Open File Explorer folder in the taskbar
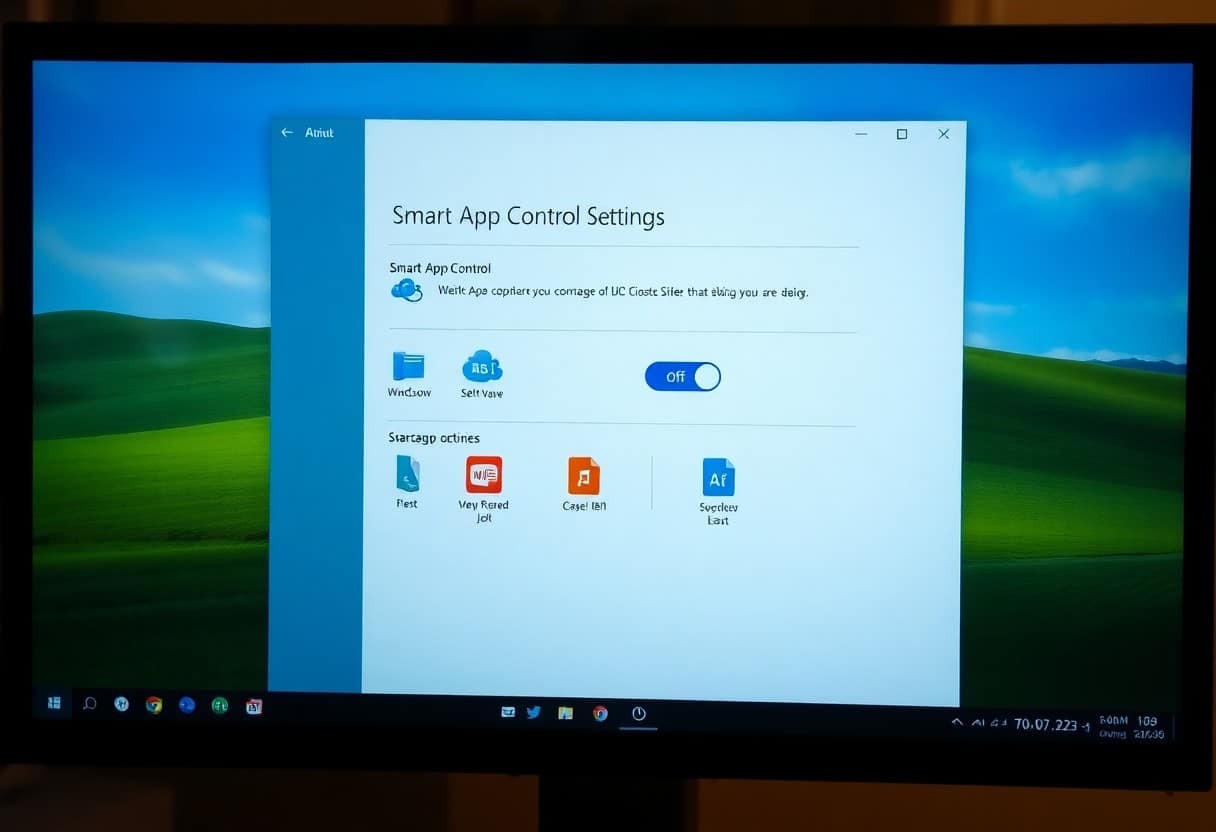1216x832 pixels. 566,713
